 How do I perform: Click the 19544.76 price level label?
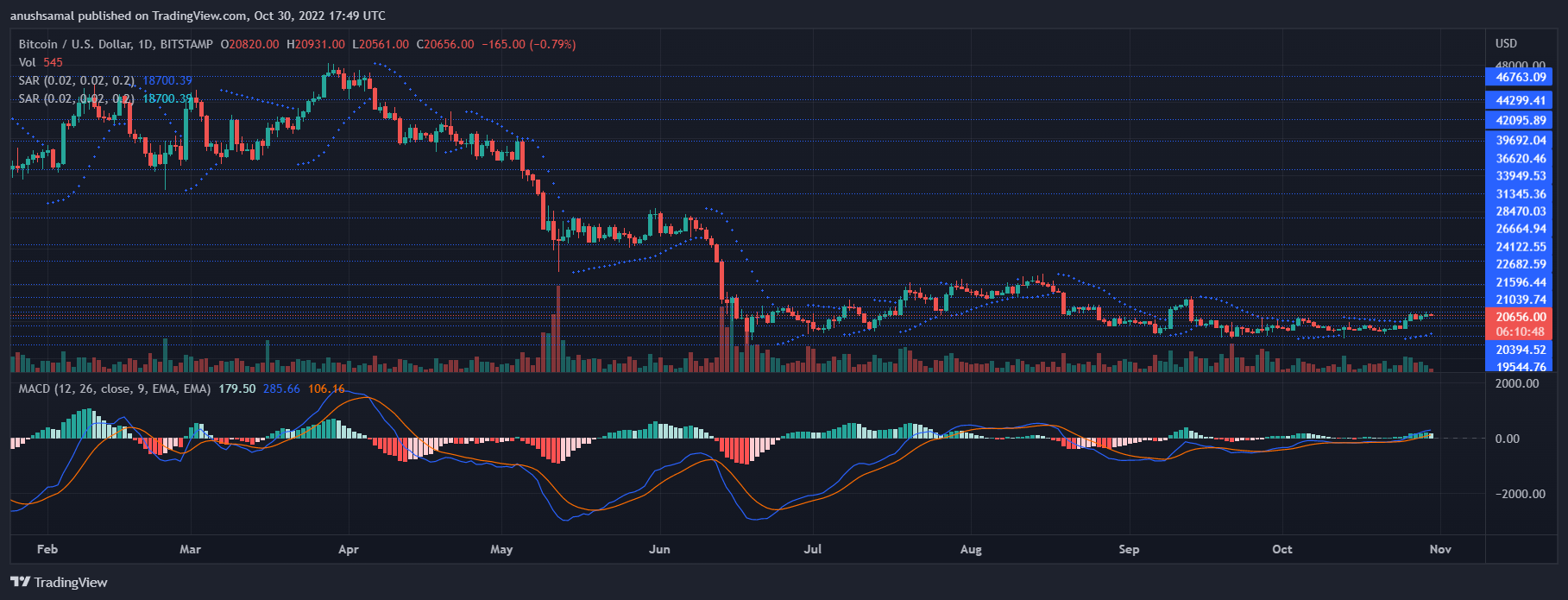1521,366
